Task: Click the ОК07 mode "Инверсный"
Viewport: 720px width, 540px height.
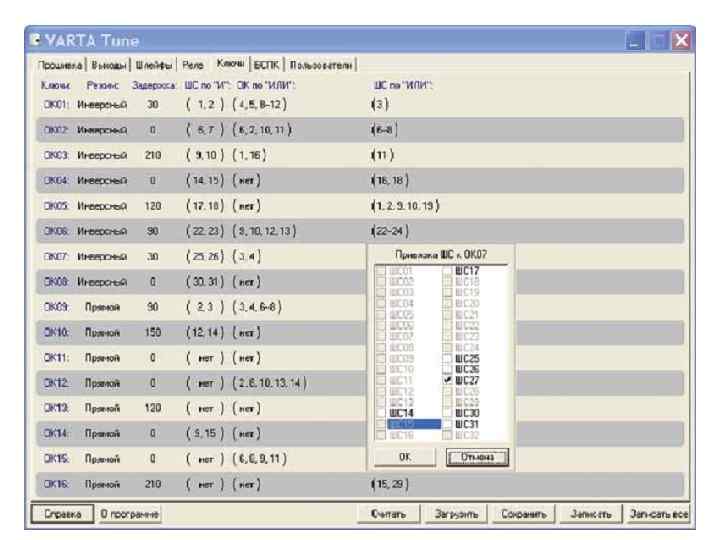Action: click(x=102, y=256)
